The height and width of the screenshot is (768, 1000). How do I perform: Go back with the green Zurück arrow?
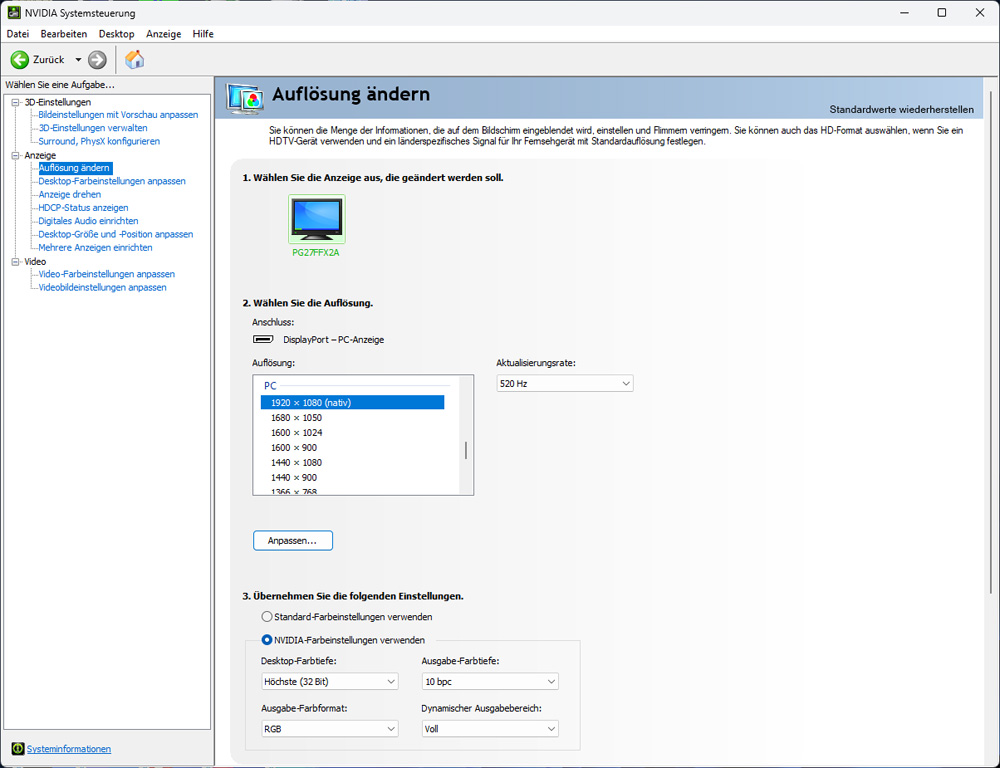tap(20, 59)
